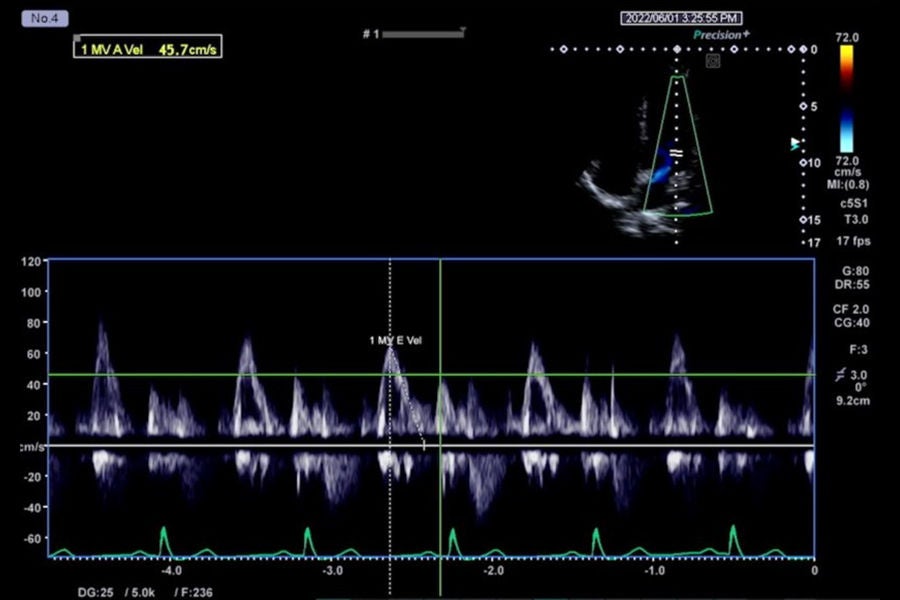Click the white dotted vertical caliper line
The height and width of the screenshot is (600, 900).
390,428
